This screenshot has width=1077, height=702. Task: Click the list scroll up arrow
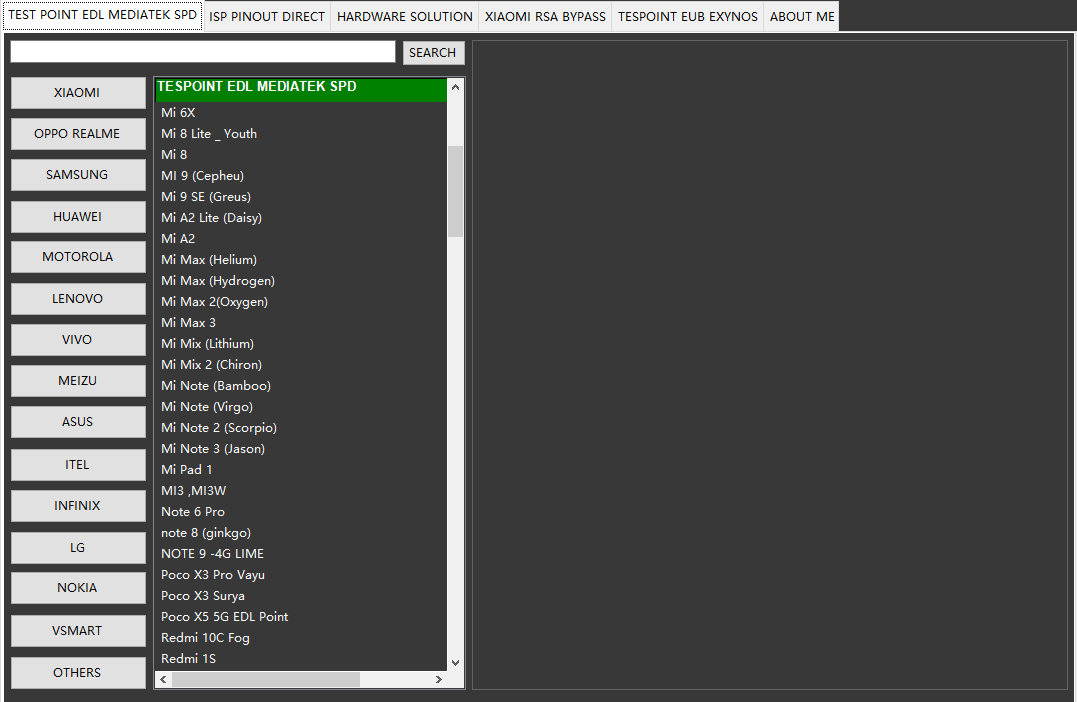(x=456, y=87)
